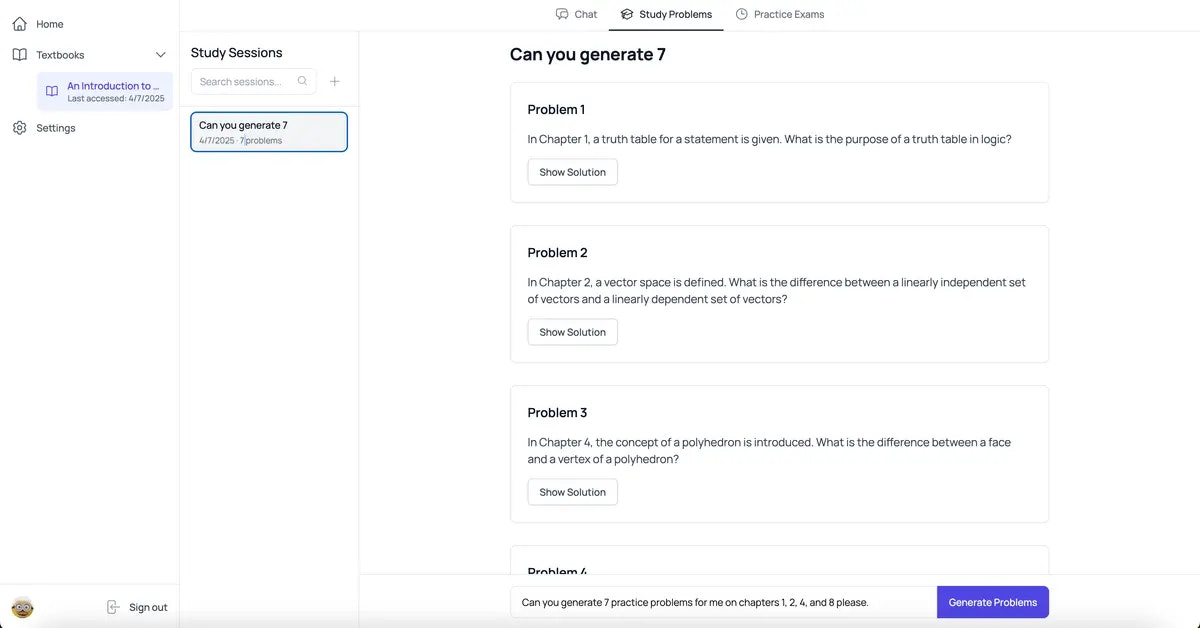Show Solution for Problem 1
Screen dimensions: 1200x628
(x=573, y=172)
